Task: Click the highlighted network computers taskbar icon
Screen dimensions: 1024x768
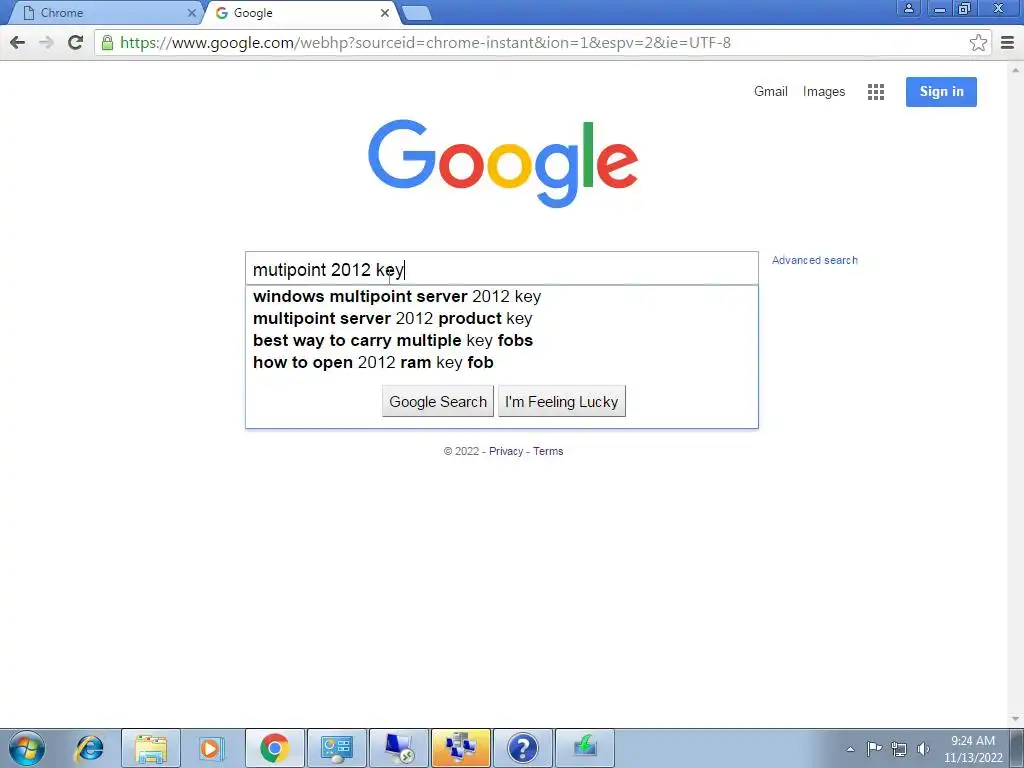Action: pyautogui.click(x=460, y=748)
